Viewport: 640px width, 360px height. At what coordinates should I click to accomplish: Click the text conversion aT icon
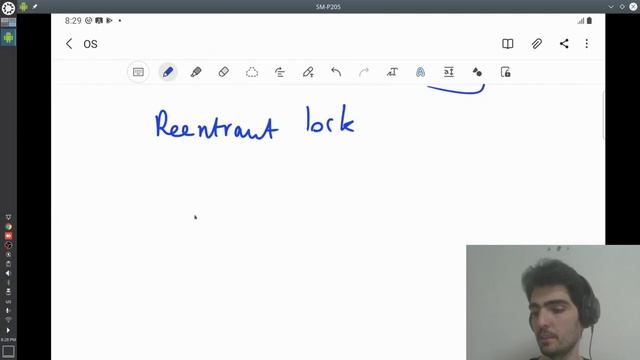click(x=392, y=72)
